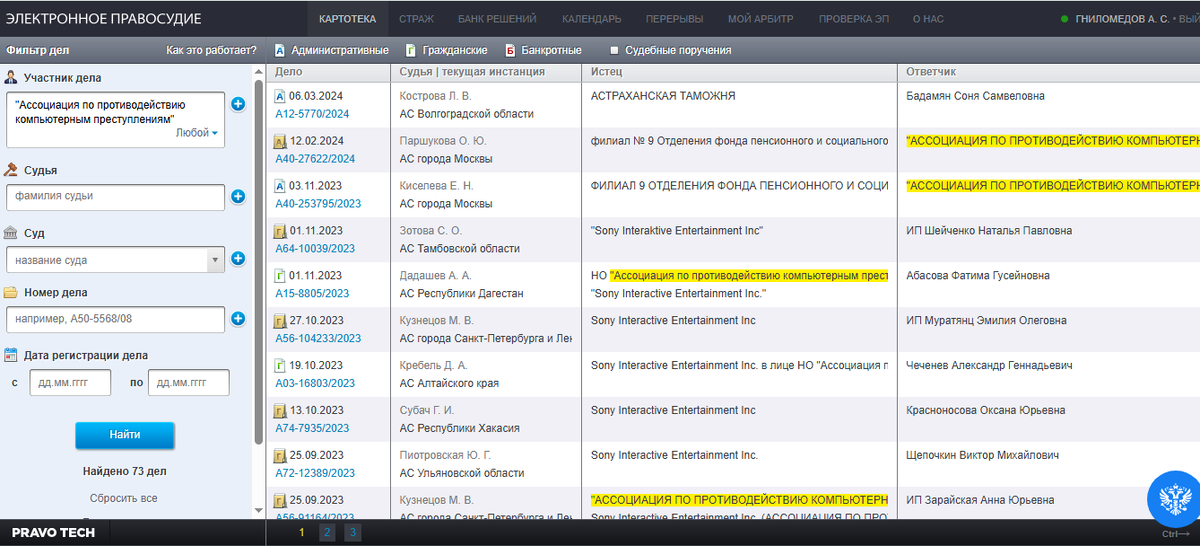Click case type icon for A15-8805/2023
This screenshot has height=546, width=1200.
point(280,276)
